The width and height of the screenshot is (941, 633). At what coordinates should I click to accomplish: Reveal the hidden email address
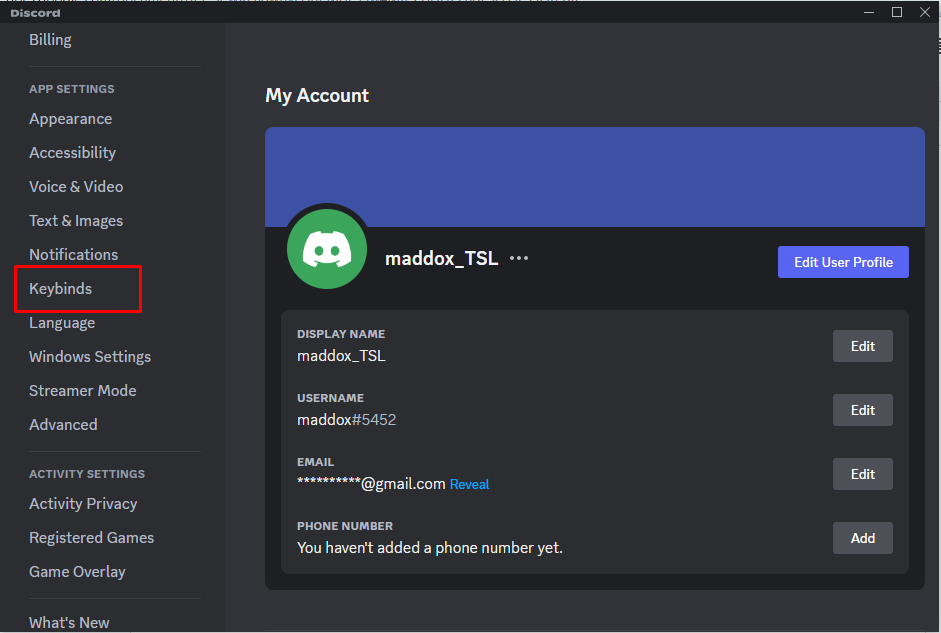point(469,484)
